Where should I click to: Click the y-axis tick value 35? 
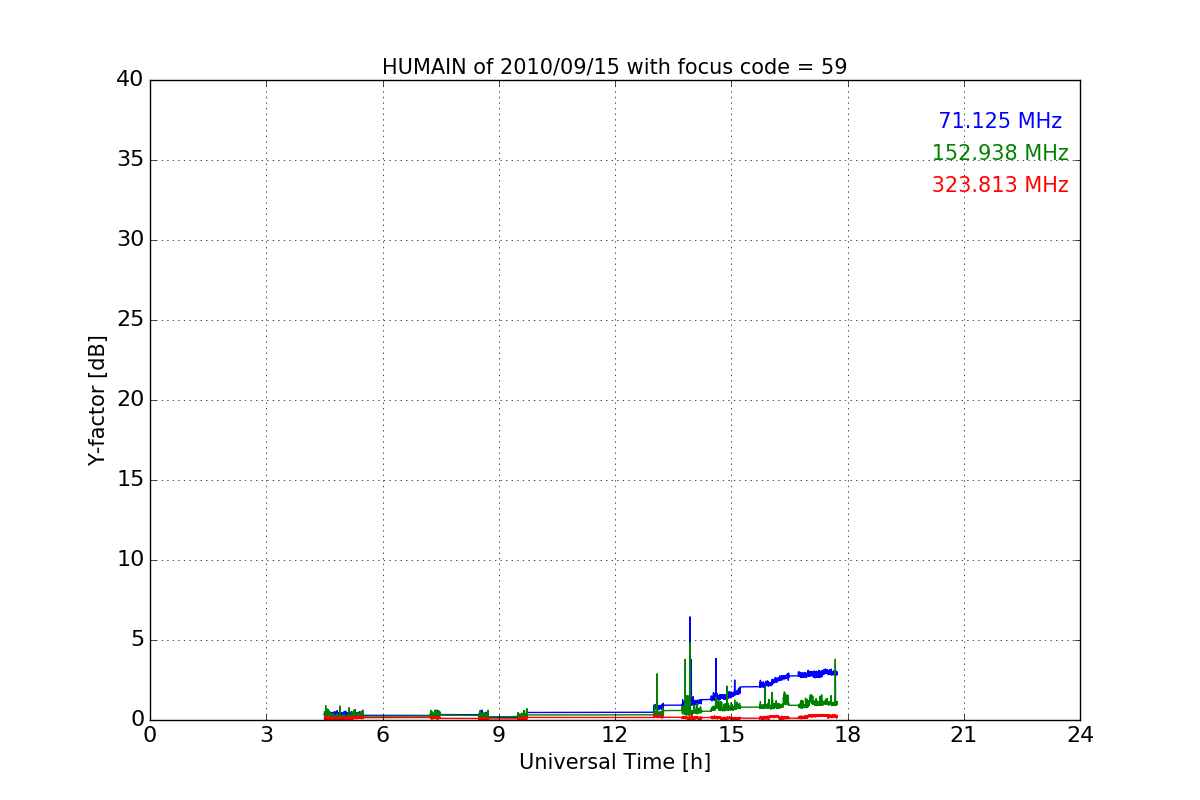point(130,160)
